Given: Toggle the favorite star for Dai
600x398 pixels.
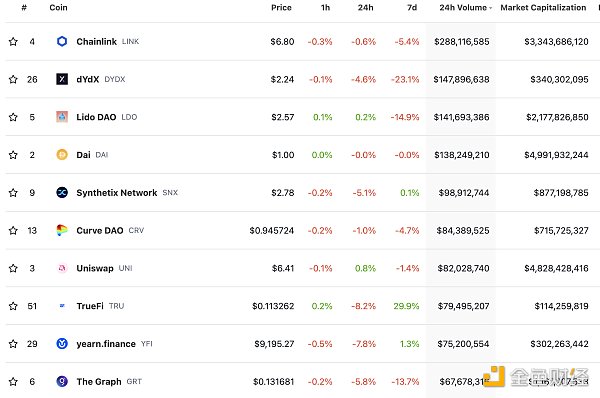Looking at the screenshot, I should 13,155.
